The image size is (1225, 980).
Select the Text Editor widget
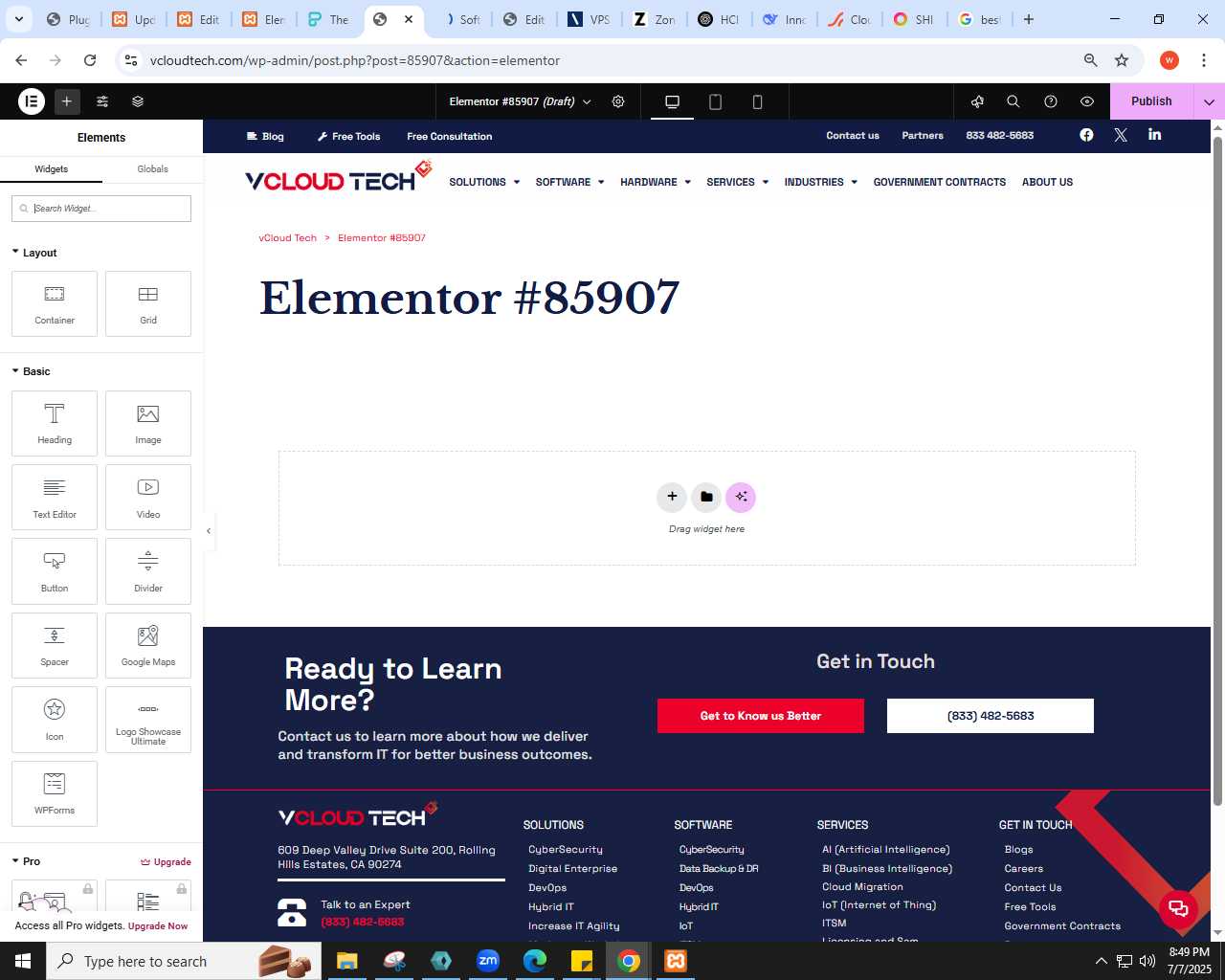[55, 497]
